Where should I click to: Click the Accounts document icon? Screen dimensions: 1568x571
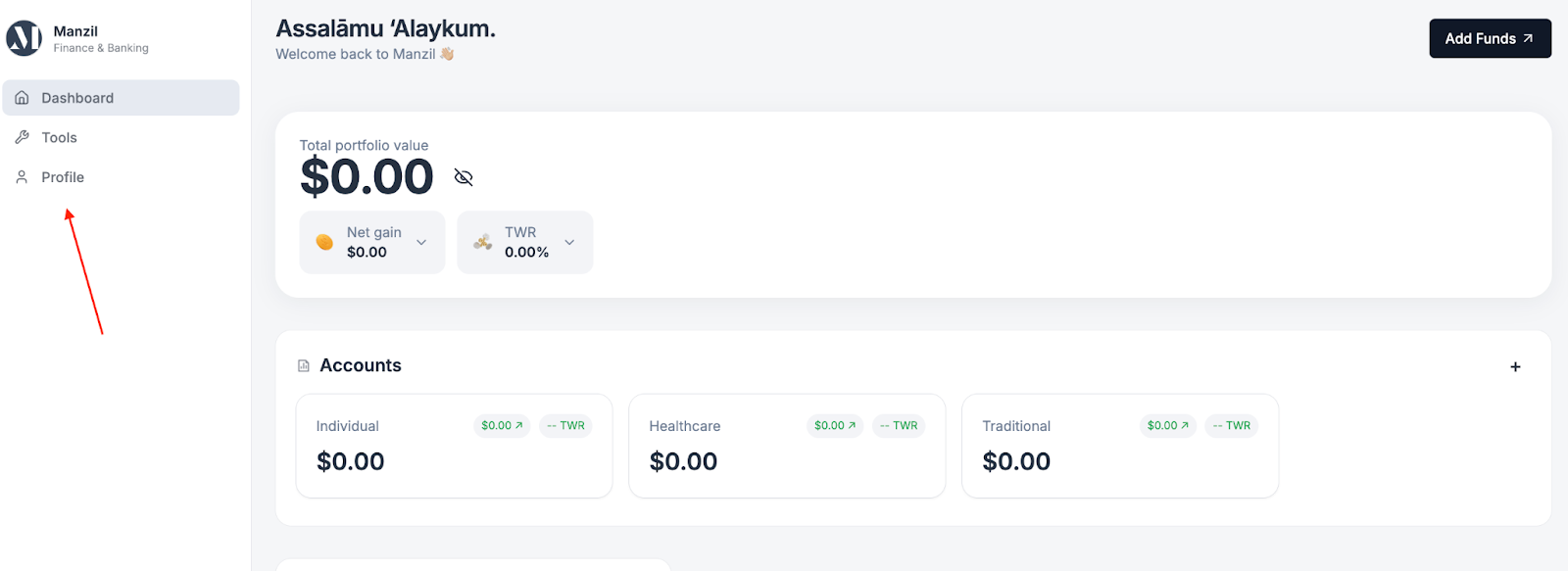(x=304, y=365)
